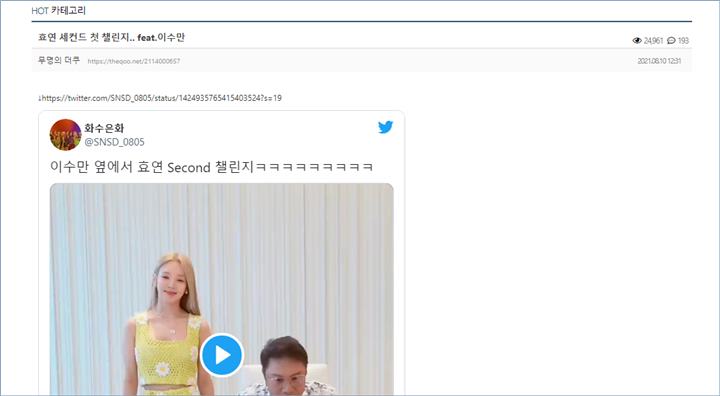Select the view count eye icon
Viewport: 720px width, 396px height.
[x=637, y=40]
